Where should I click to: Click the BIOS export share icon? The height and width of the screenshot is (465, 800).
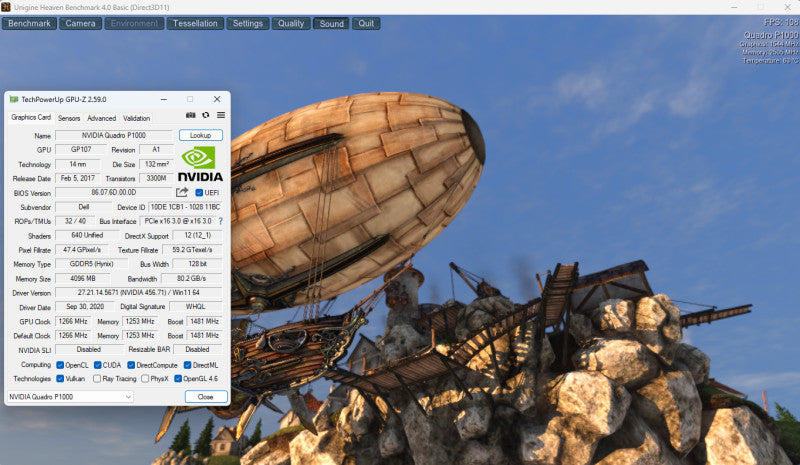tap(182, 192)
